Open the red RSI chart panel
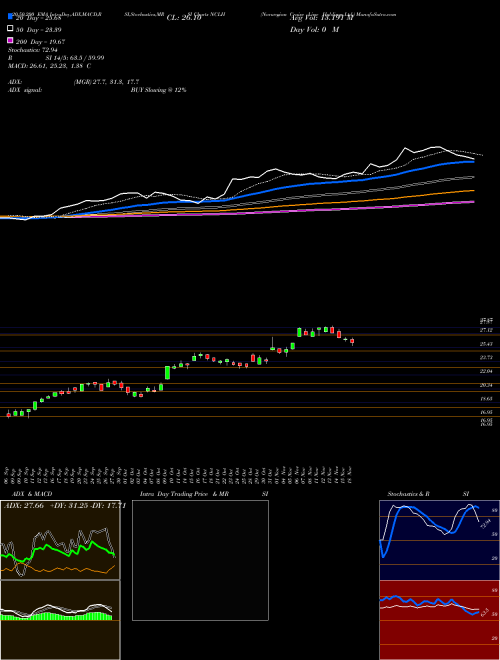The image size is (500, 660). click(439, 620)
